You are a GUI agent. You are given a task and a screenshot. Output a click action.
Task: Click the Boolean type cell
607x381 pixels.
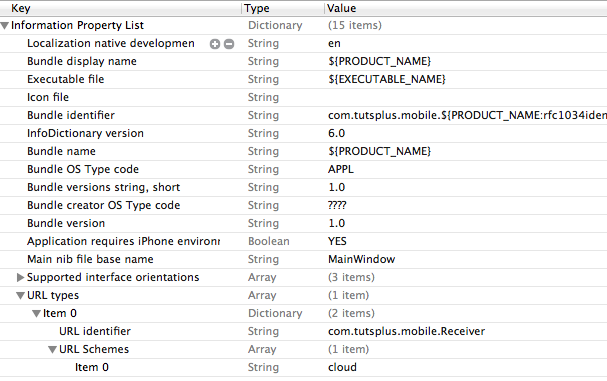(x=269, y=242)
